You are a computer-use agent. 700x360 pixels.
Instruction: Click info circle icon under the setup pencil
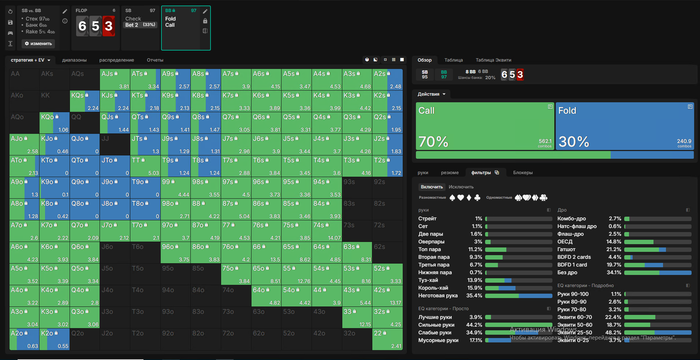(x=65, y=21)
